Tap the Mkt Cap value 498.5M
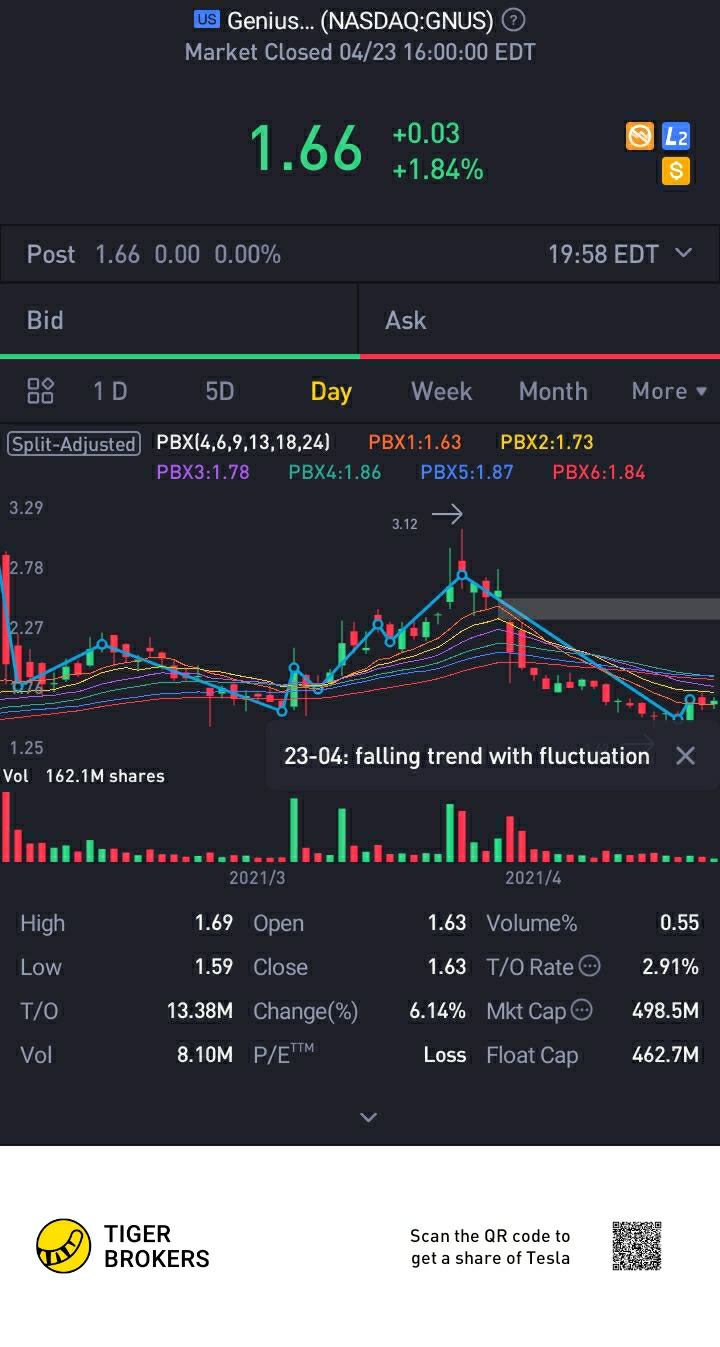This screenshot has width=720, height=1347. point(665,1010)
